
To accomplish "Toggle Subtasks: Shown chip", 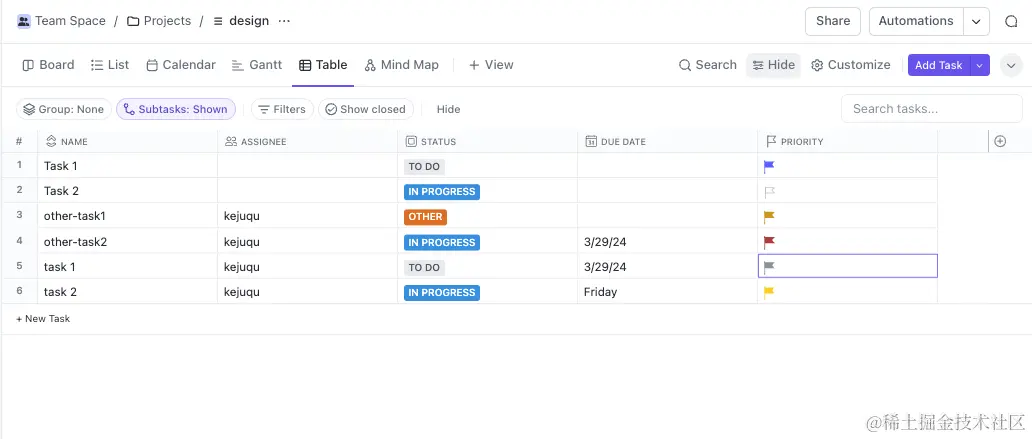I will 176,109.
